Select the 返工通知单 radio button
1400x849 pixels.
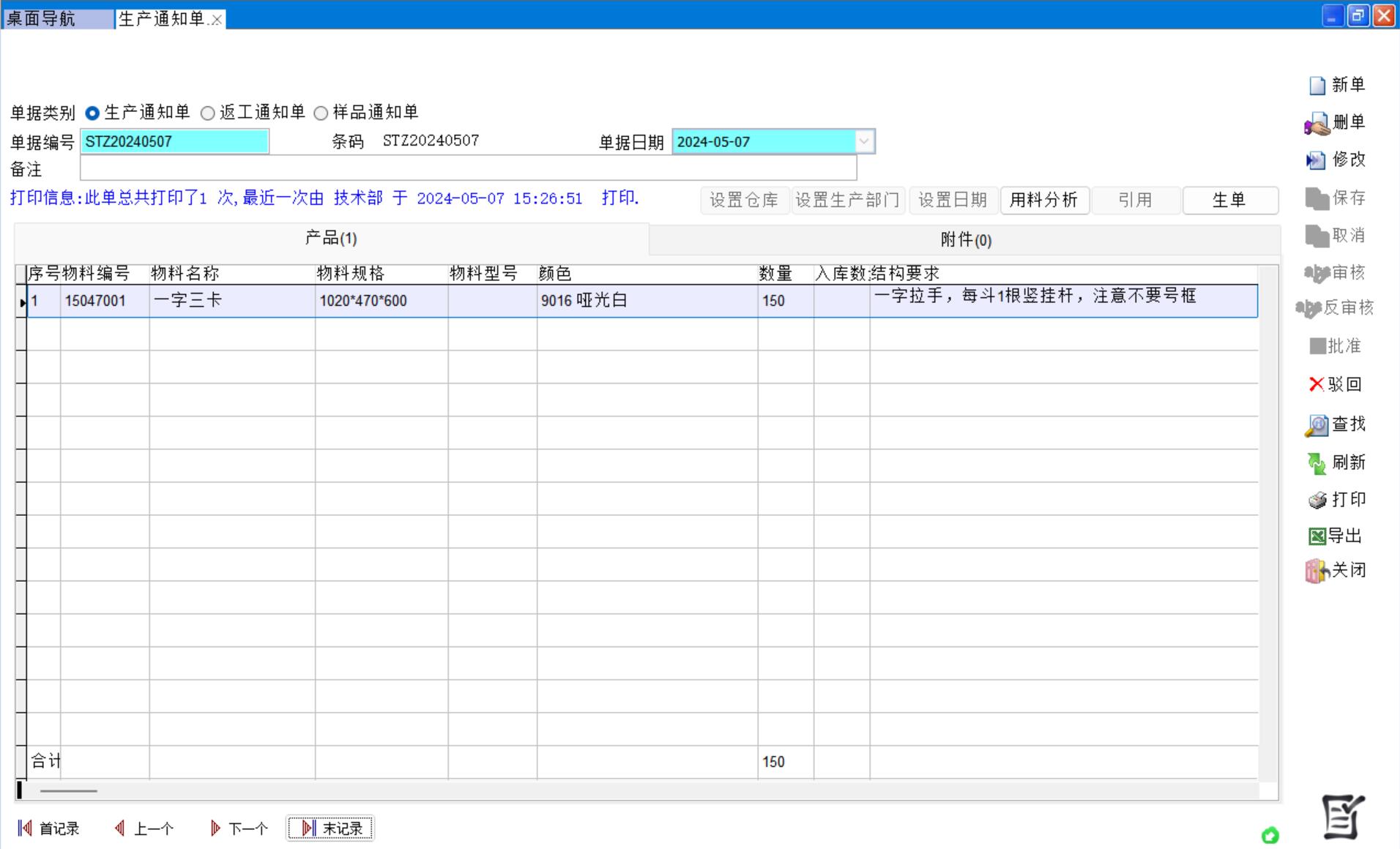click(208, 113)
